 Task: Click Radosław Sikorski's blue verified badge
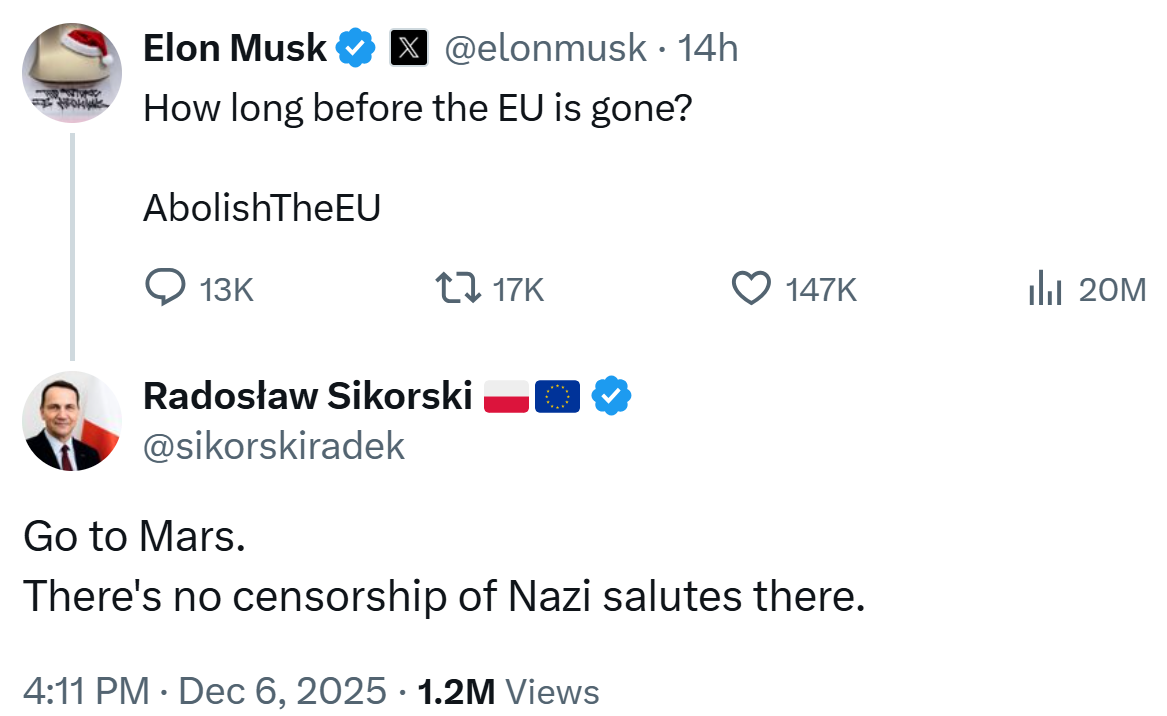(x=611, y=397)
